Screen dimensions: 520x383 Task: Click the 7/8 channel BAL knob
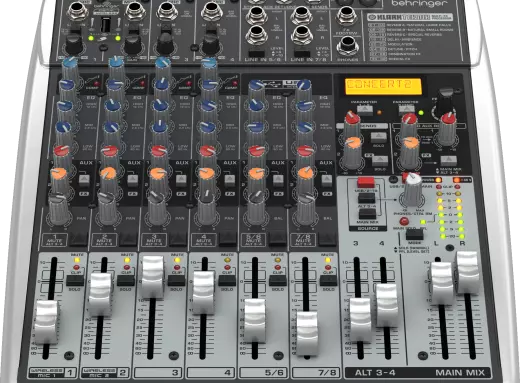point(305,209)
